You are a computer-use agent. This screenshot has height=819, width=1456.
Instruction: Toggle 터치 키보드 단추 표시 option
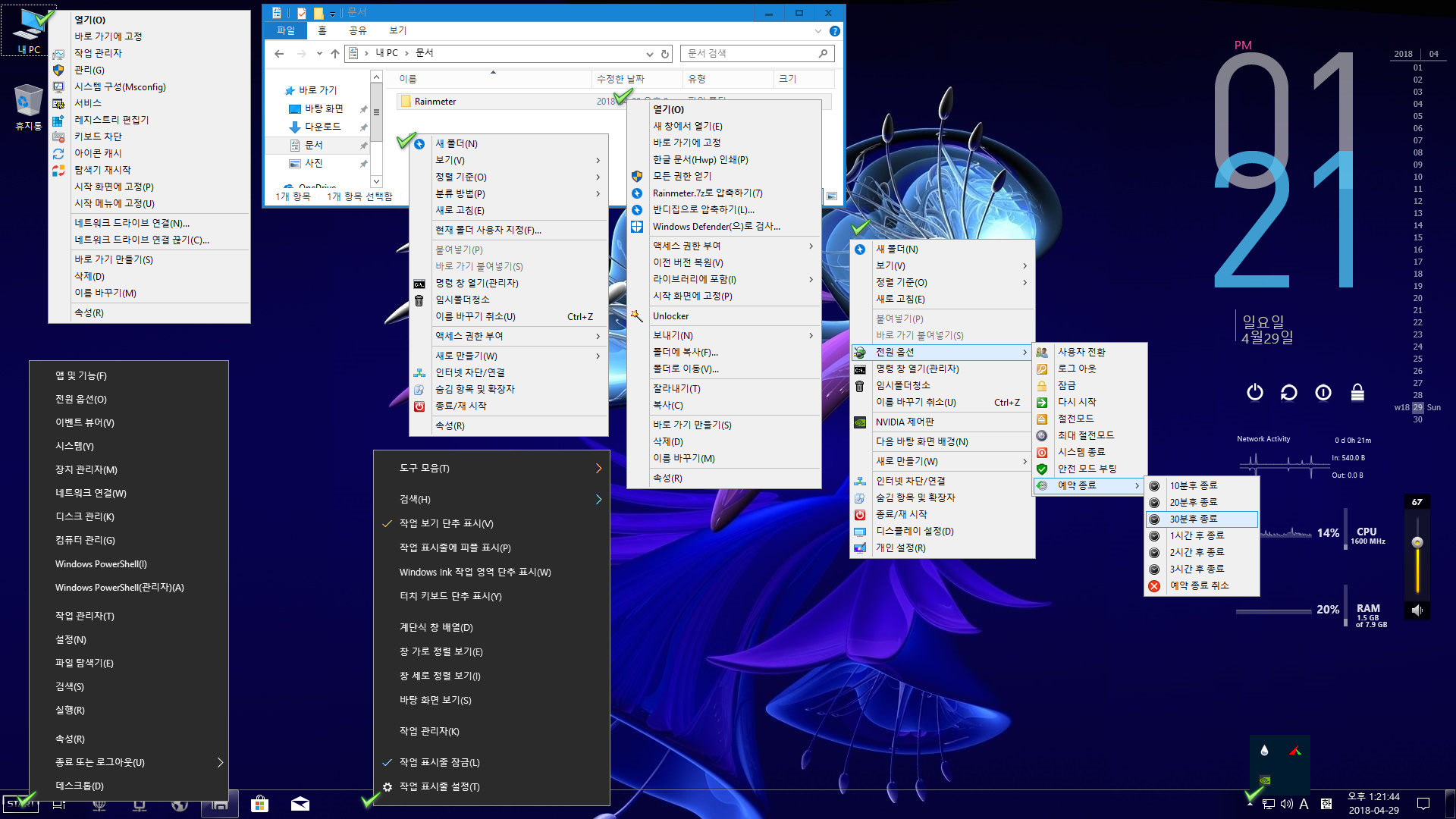(x=491, y=596)
